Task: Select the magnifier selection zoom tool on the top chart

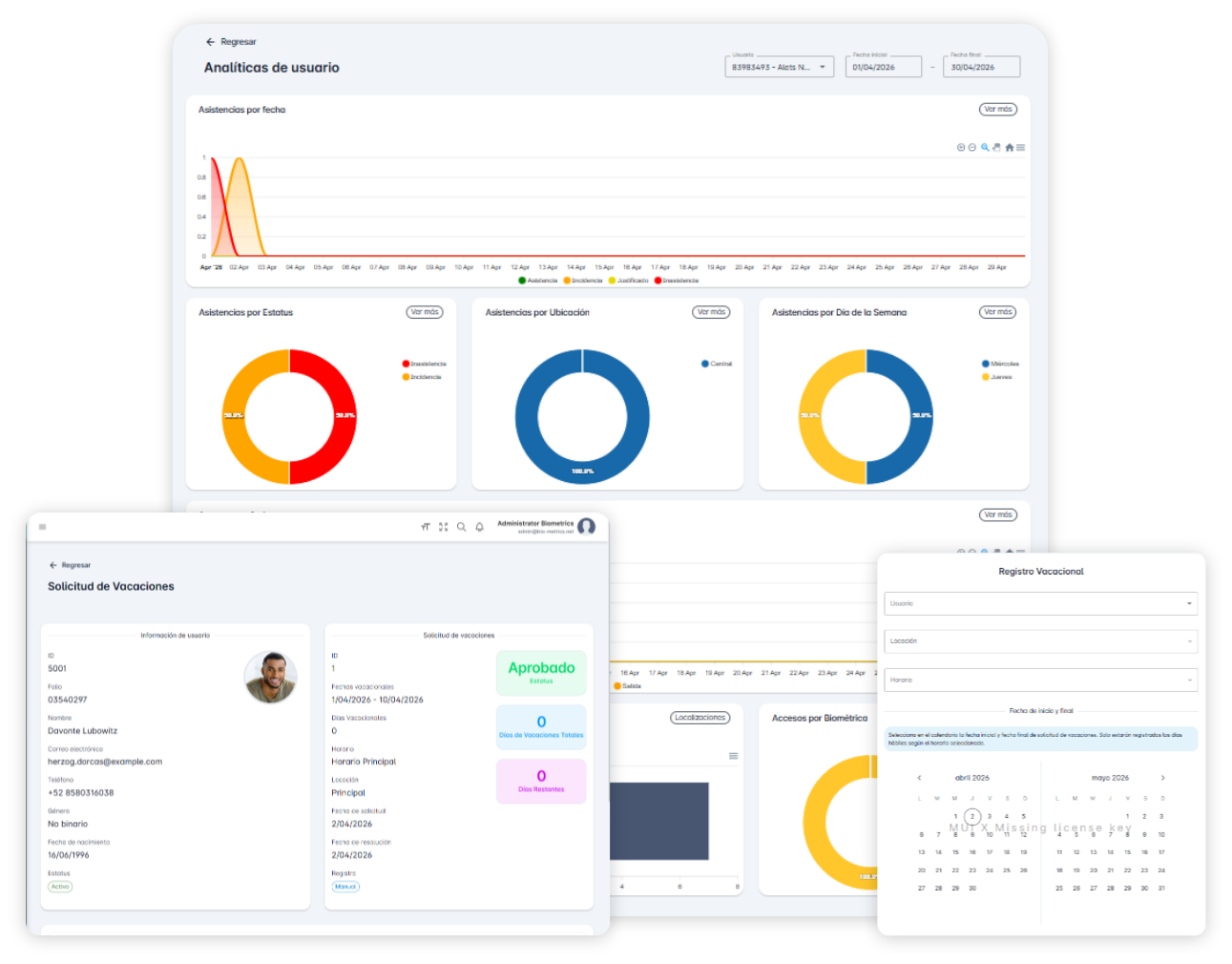Action: tap(985, 148)
